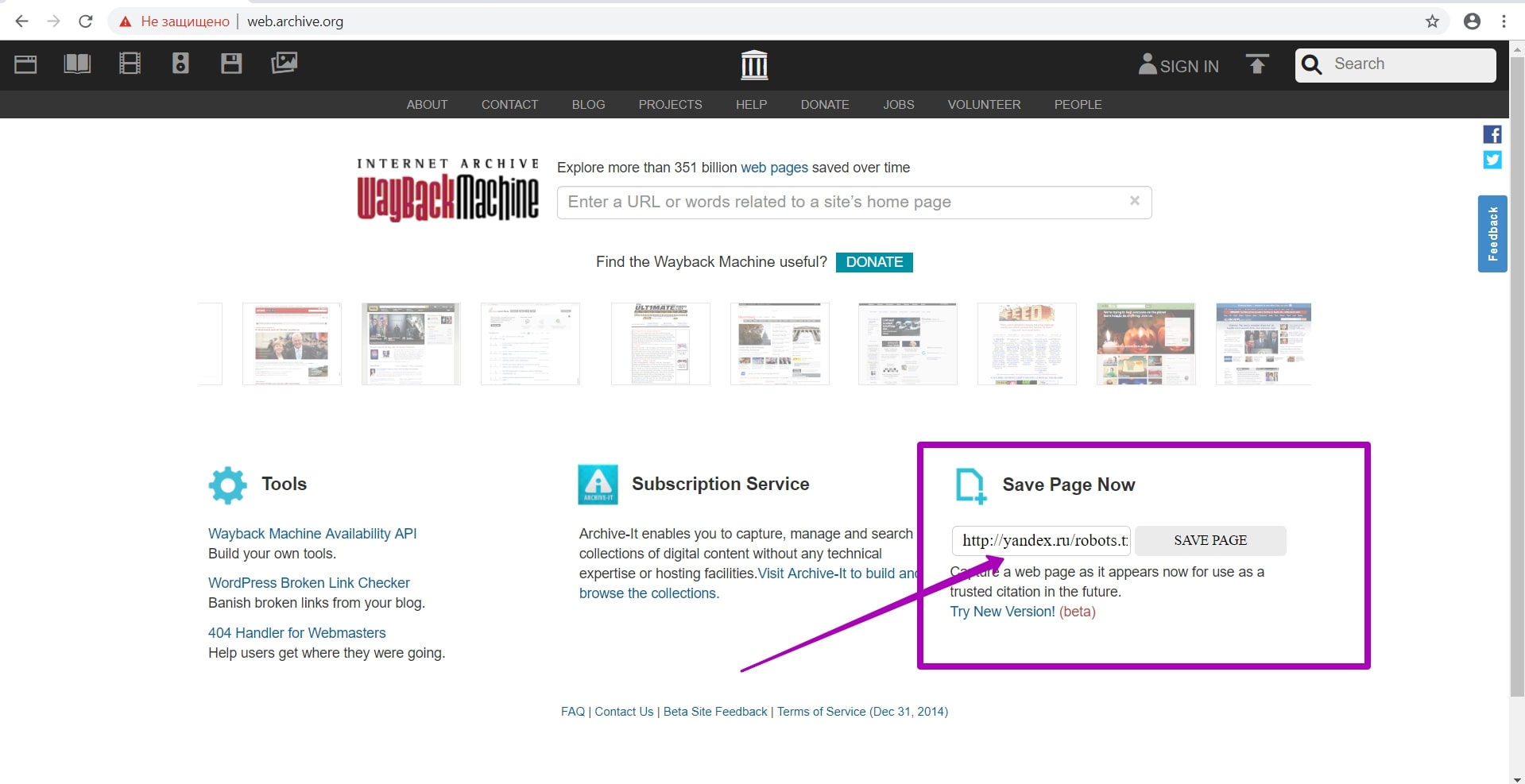Click the Archive-It subscription icon
The width and height of the screenshot is (1525, 784).
coord(598,485)
